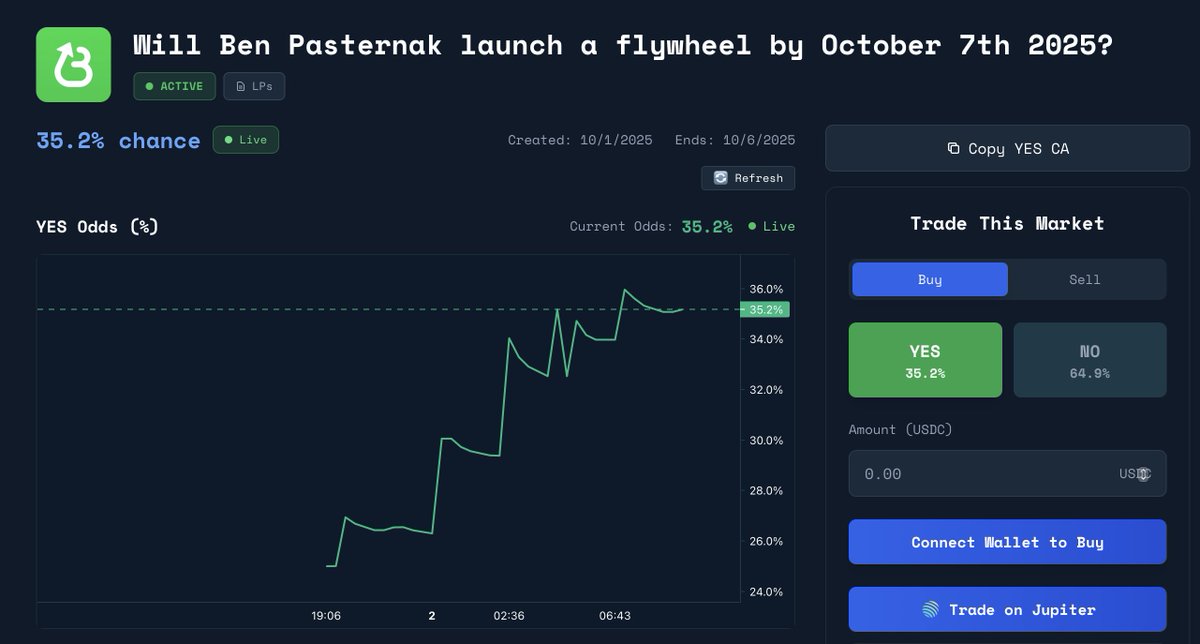Focus the Amount (USDC) input field

pos(1007,474)
